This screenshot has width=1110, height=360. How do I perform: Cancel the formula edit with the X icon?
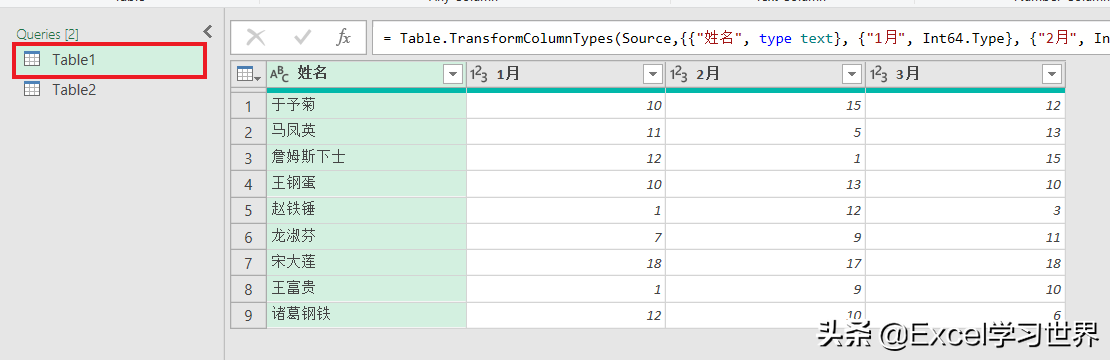click(x=256, y=37)
